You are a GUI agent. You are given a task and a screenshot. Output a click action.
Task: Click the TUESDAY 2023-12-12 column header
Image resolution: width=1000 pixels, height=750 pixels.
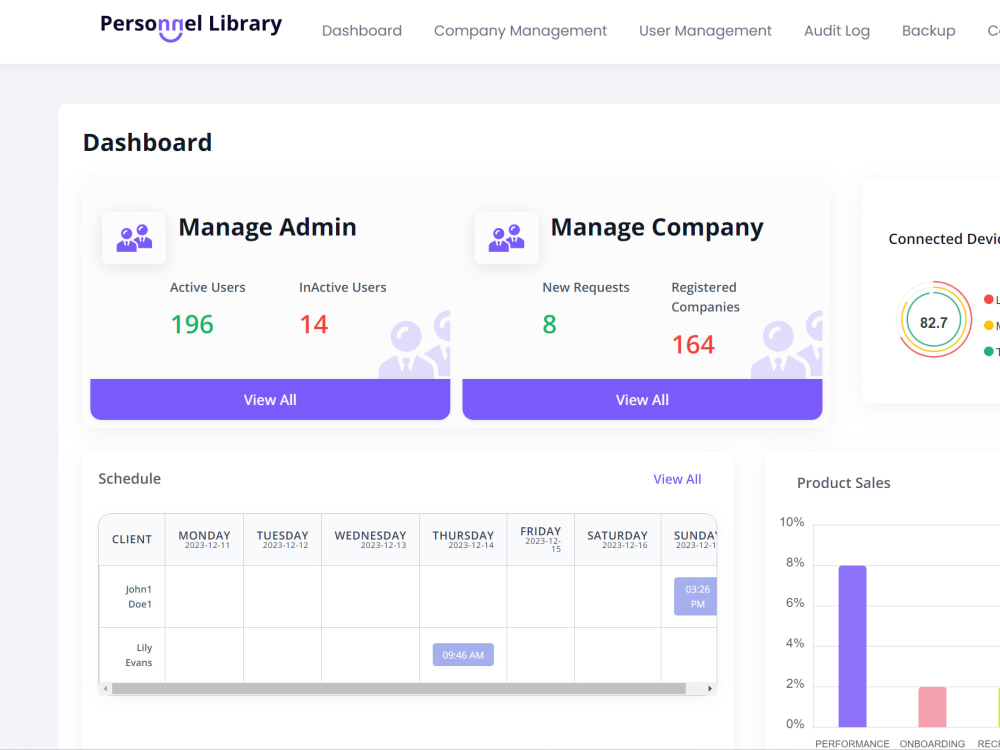[x=283, y=540]
